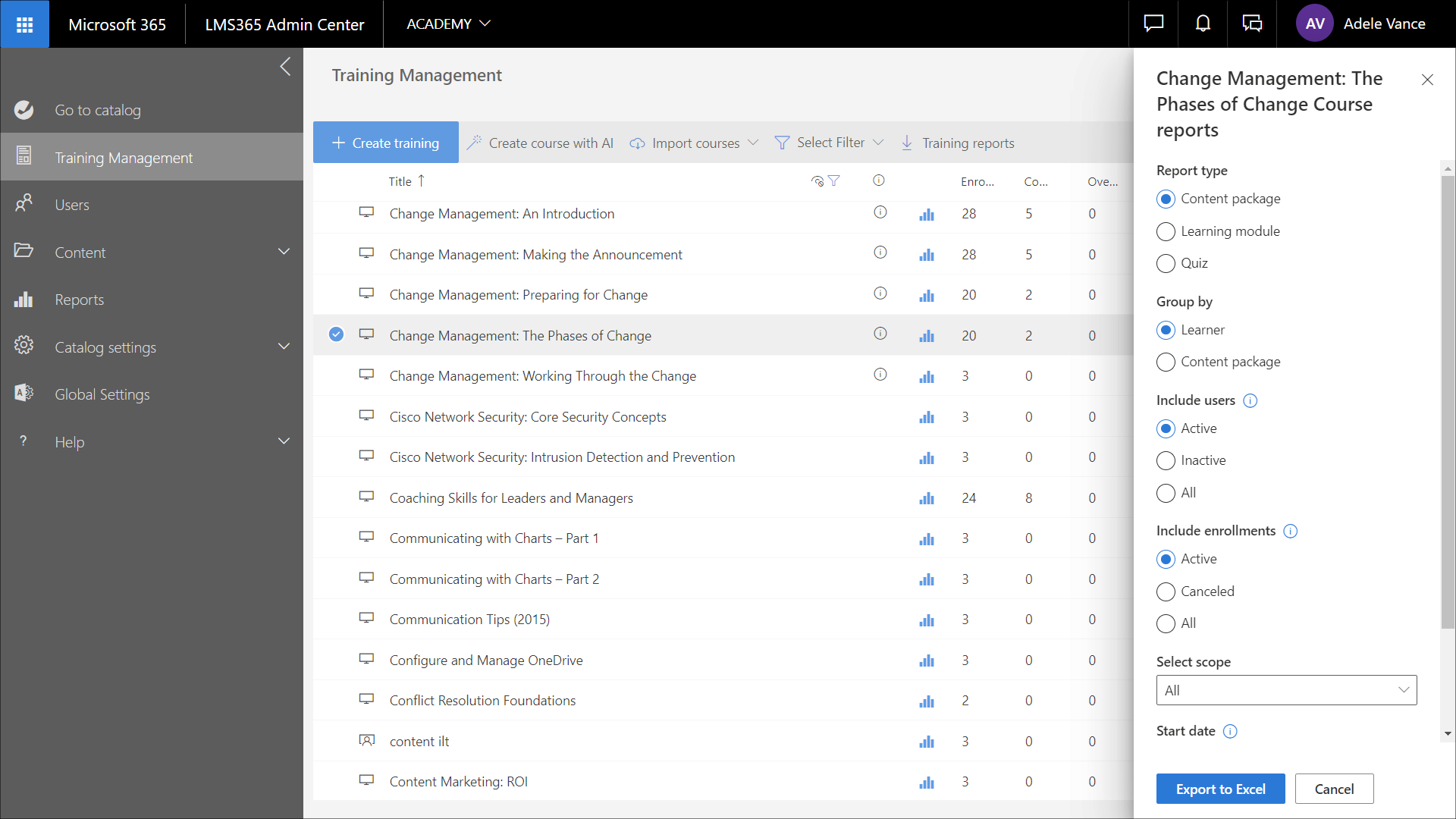
Task: Click the Include users info icon
Action: click(1250, 401)
